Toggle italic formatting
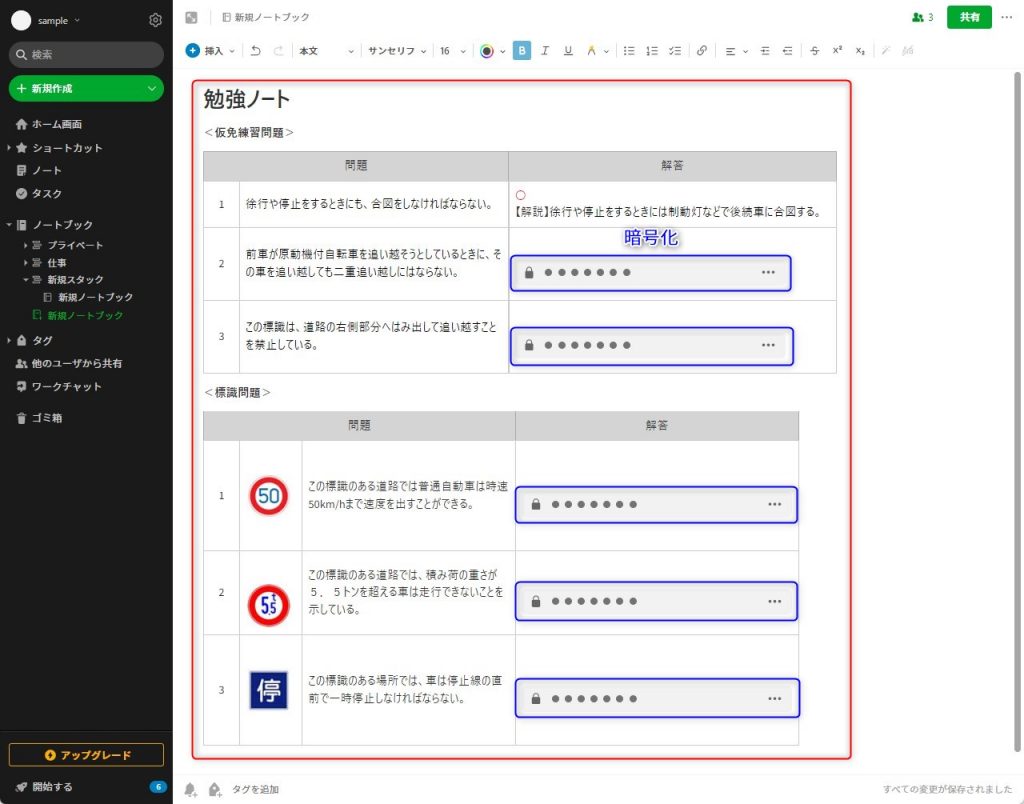The width and height of the screenshot is (1024, 804). coord(545,51)
